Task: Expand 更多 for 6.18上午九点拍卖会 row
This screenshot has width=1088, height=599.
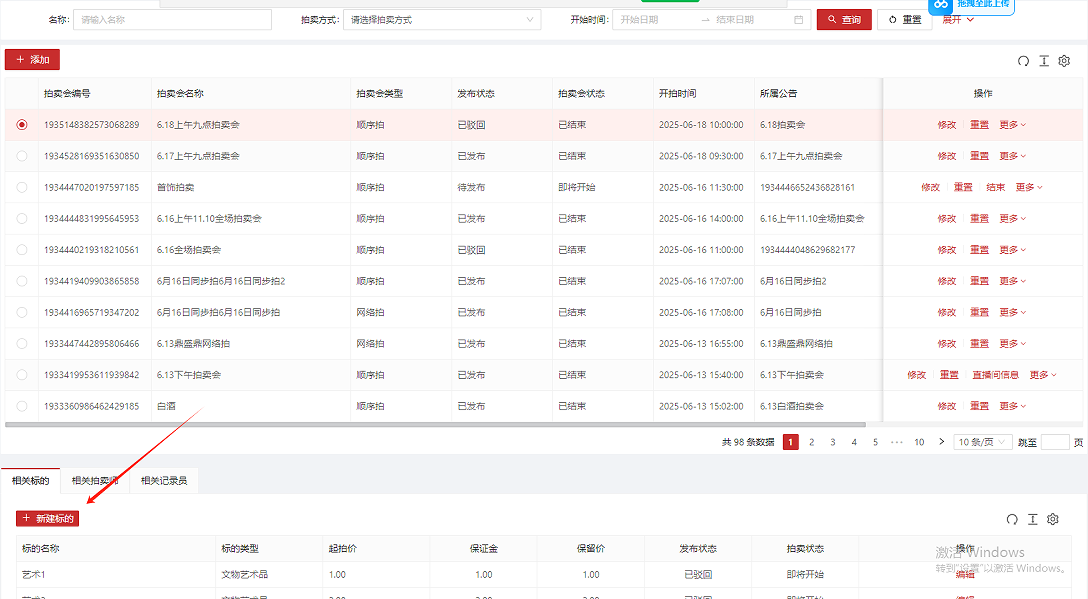Action: click(x=1012, y=125)
